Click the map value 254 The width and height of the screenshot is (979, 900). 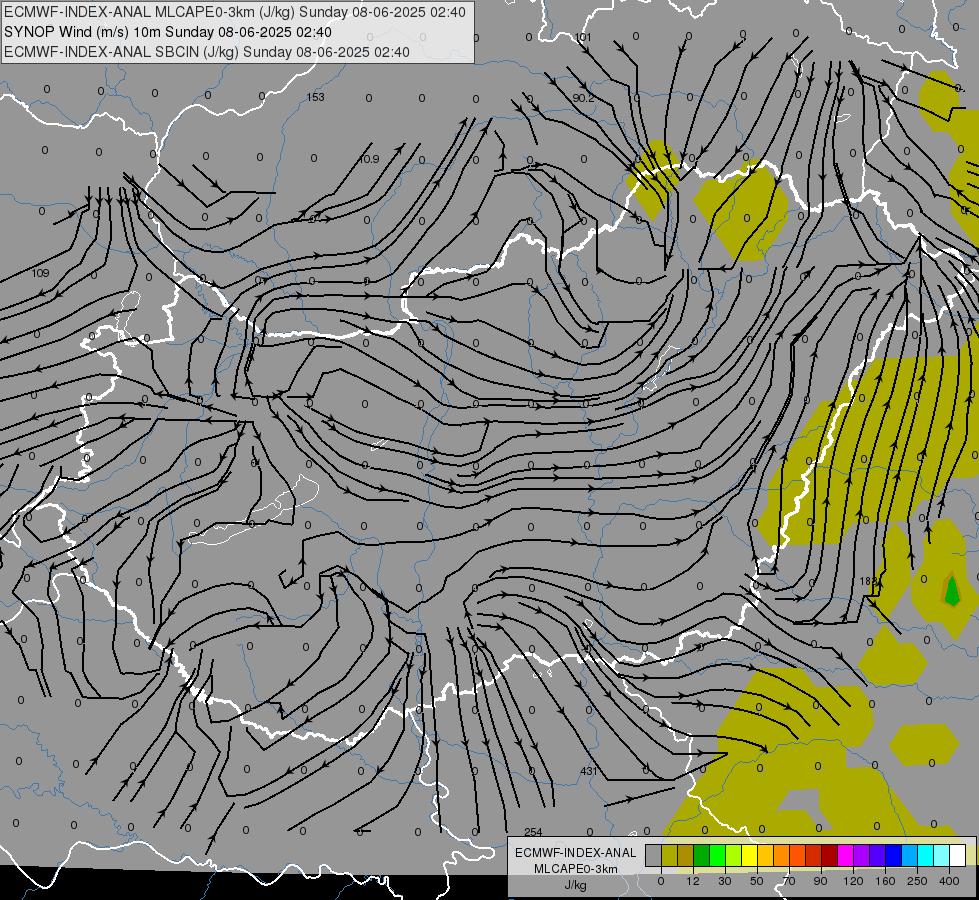pyautogui.click(x=533, y=832)
